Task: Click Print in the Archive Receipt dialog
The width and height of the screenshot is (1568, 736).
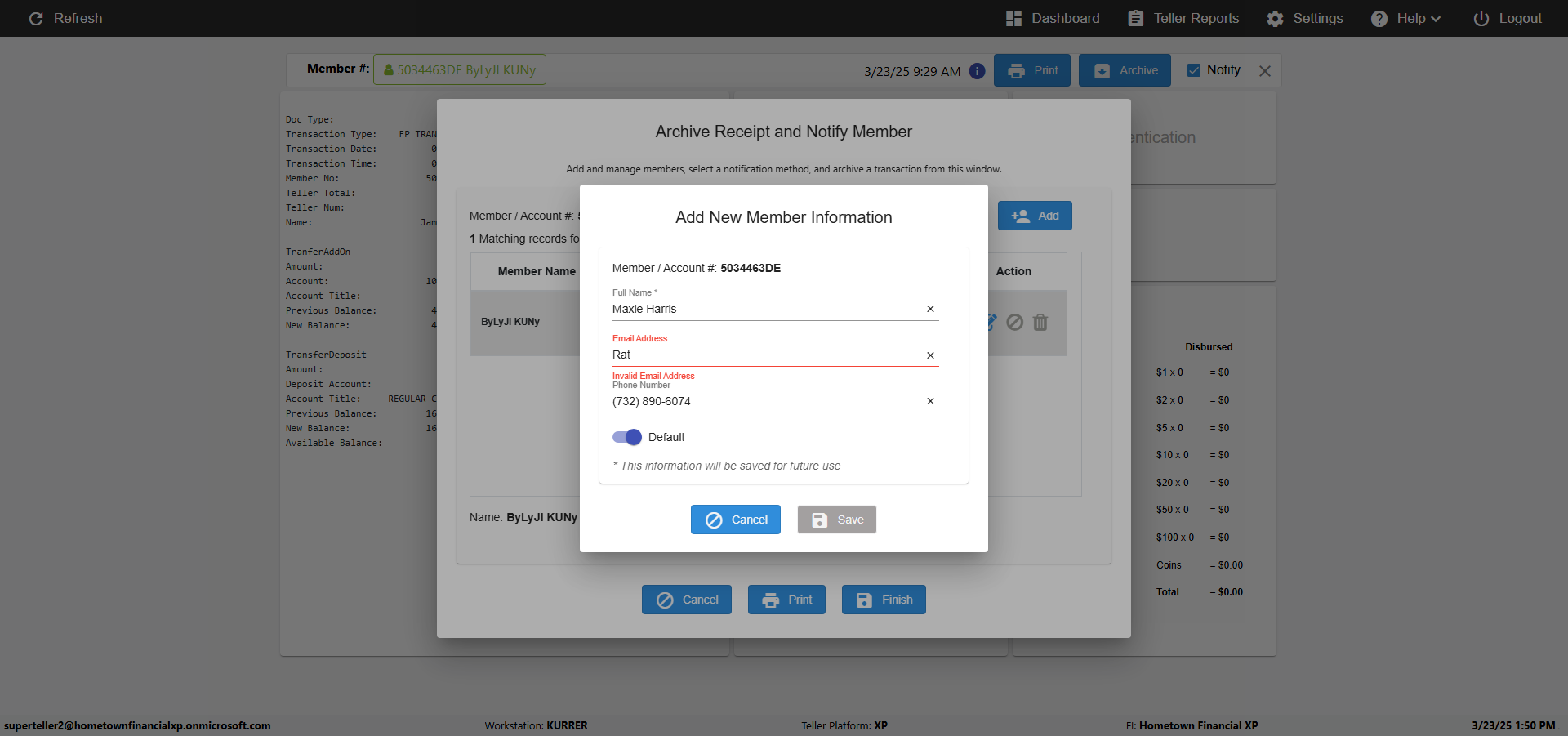Action: pos(786,600)
